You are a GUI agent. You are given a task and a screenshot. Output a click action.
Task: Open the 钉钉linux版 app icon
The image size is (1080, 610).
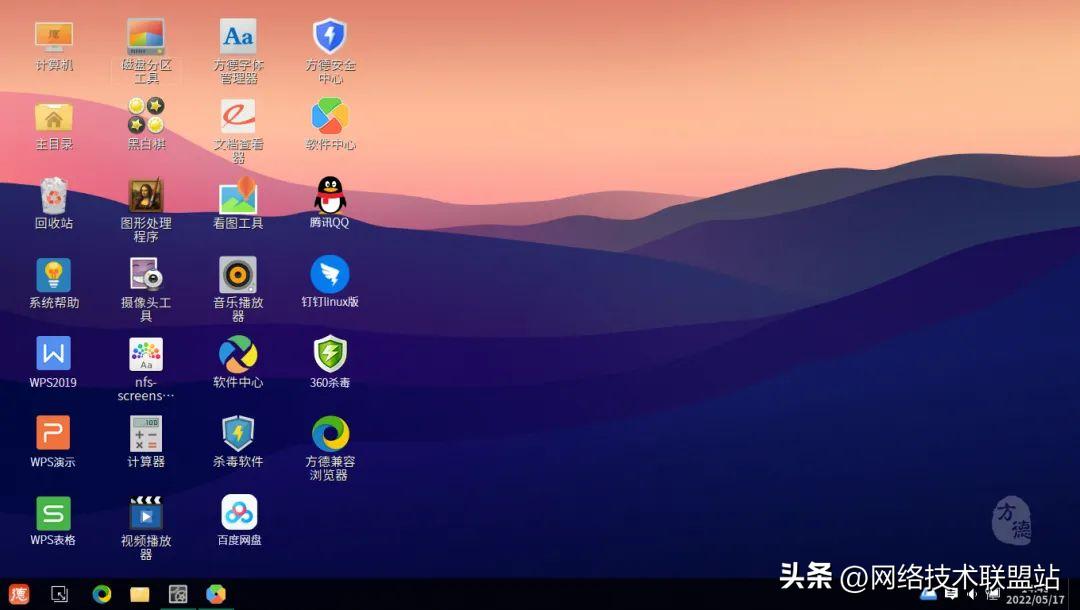[329, 275]
